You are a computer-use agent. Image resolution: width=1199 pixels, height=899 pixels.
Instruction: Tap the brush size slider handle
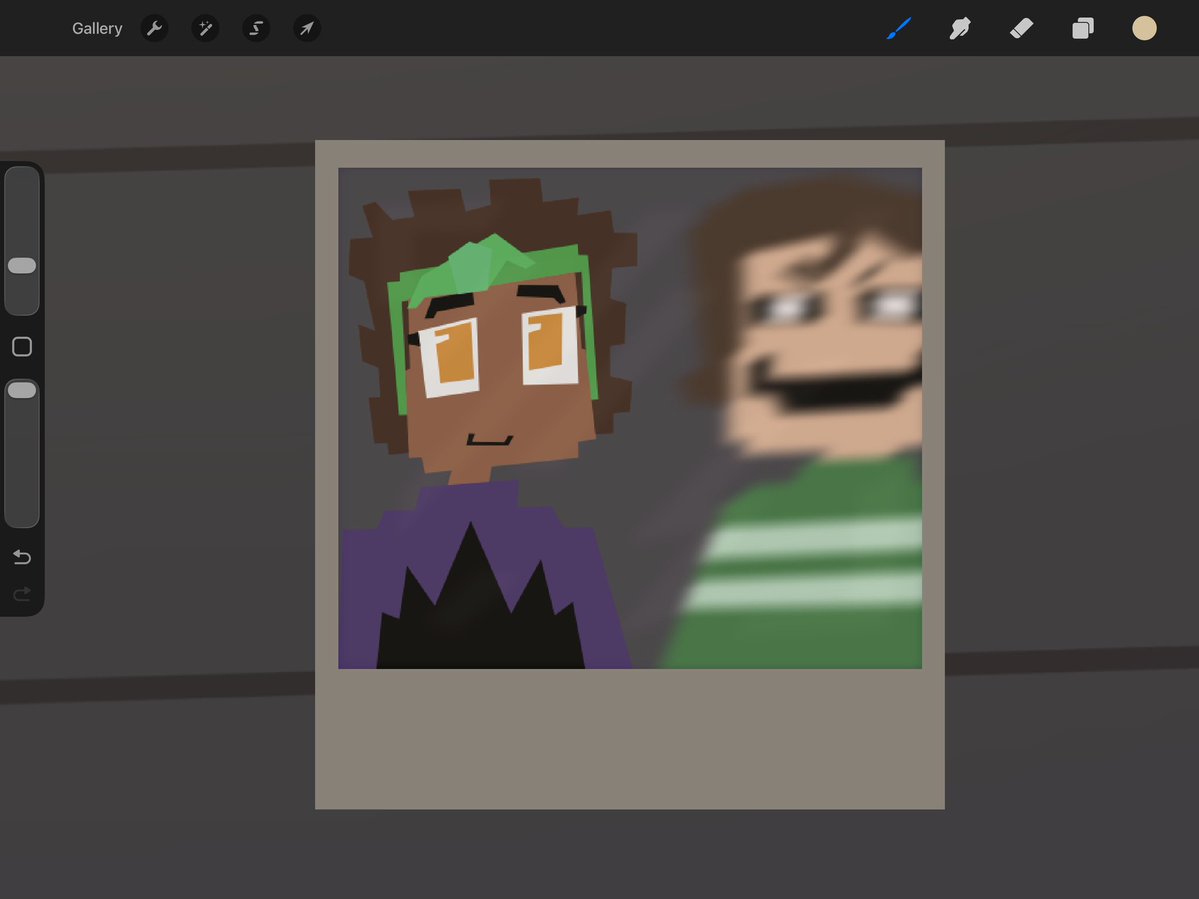click(x=21, y=265)
